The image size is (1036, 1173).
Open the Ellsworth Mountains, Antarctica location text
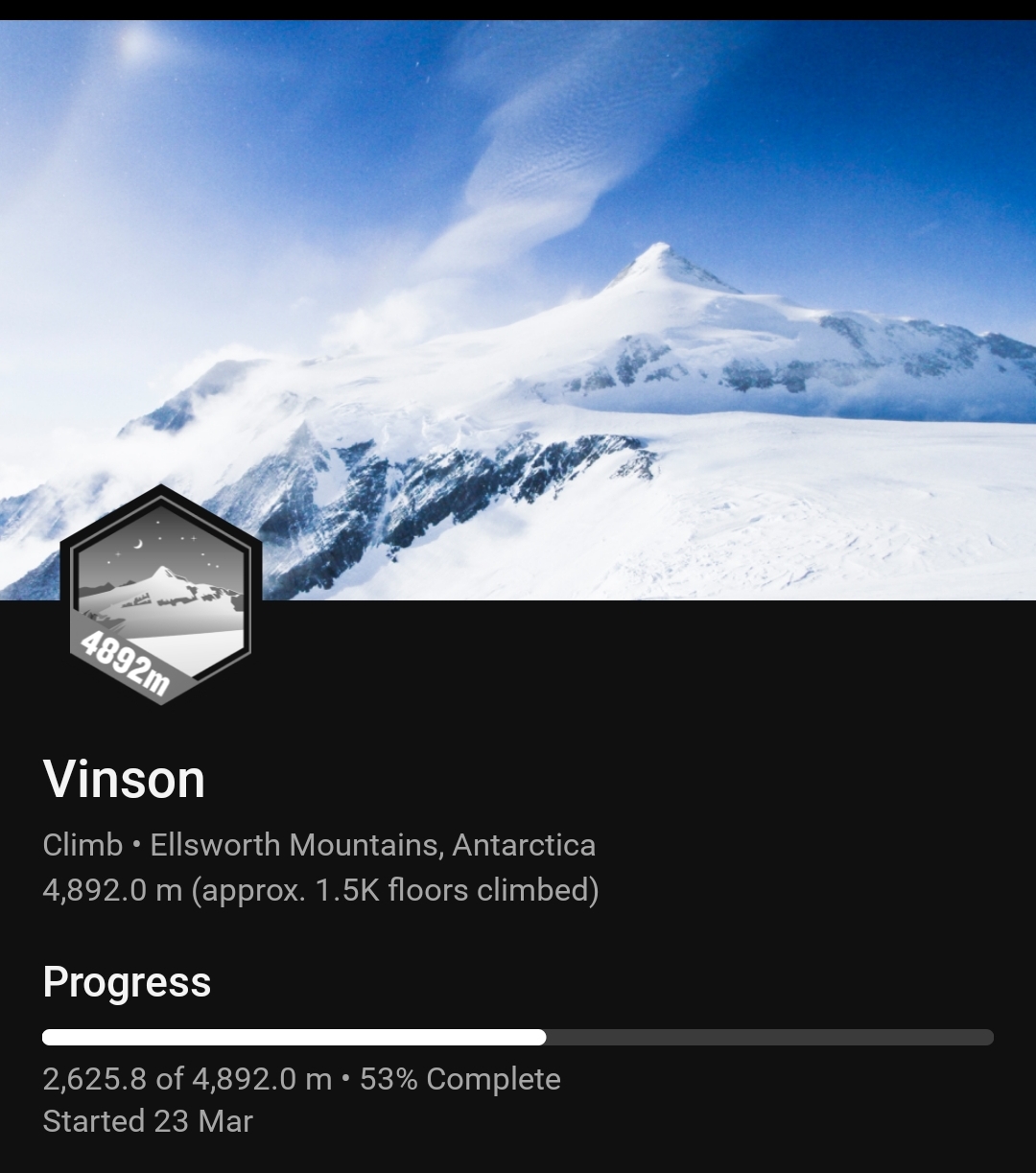373,845
